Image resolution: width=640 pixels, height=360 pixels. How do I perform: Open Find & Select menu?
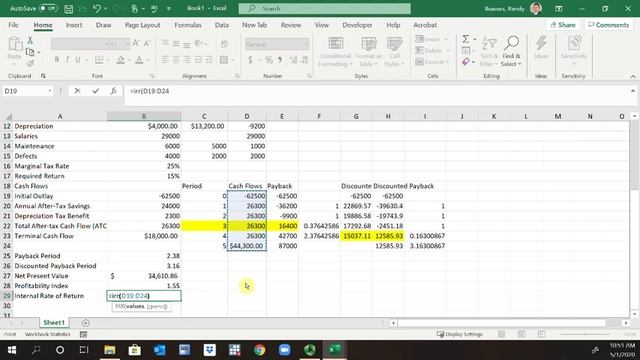click(511, 51)
